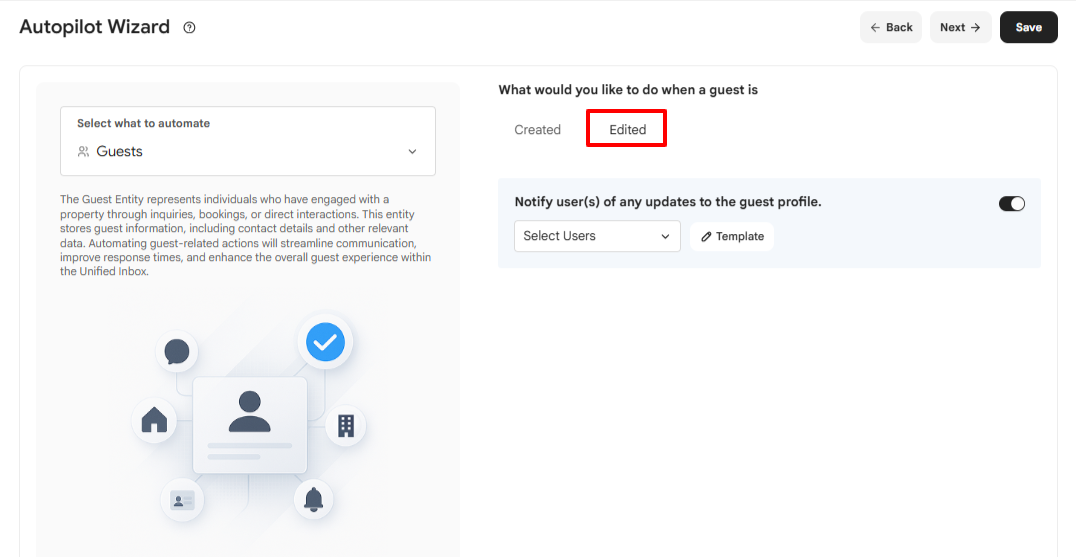Save the autopilot configuration

[x=1029, y=27]
